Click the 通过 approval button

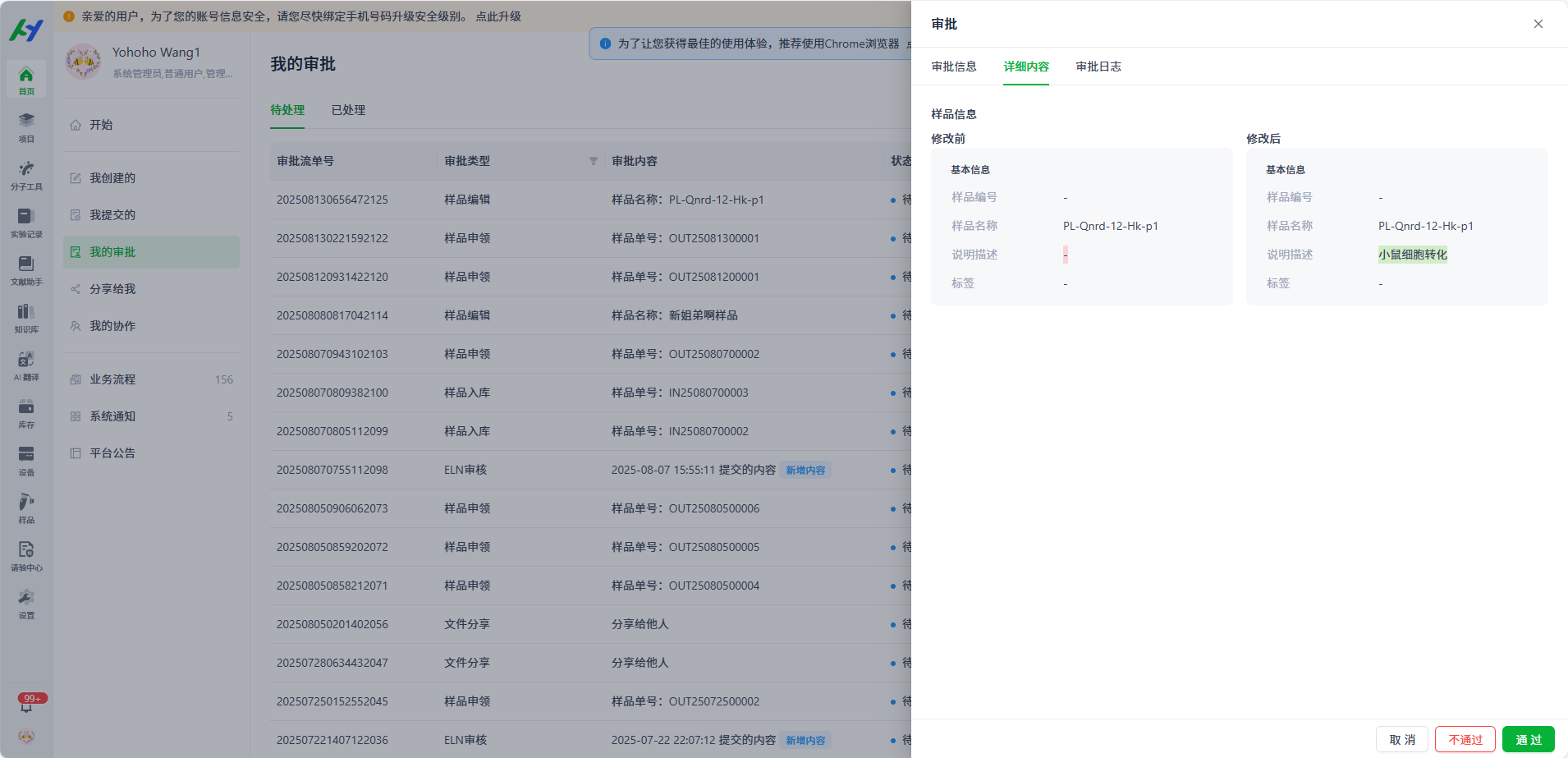(x=1527, y=739)
